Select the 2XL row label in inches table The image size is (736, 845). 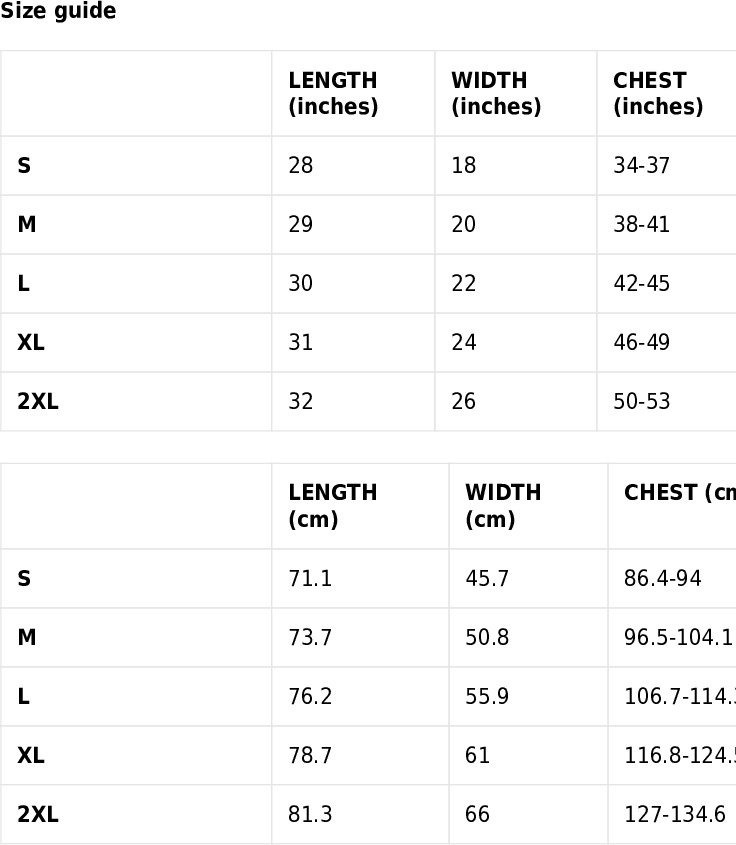tap(38, 402)
